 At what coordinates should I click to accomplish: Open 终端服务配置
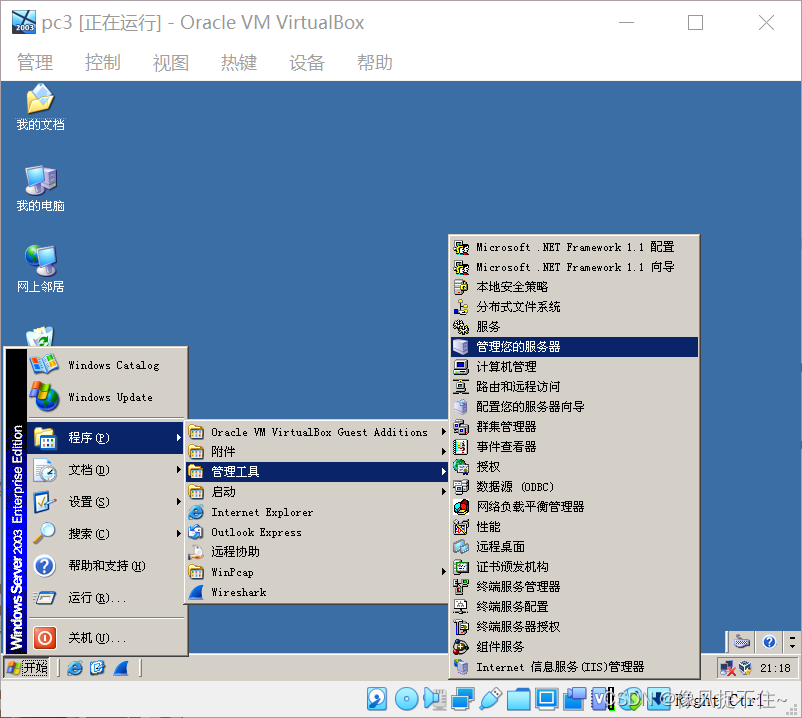(x=574, y=607)
